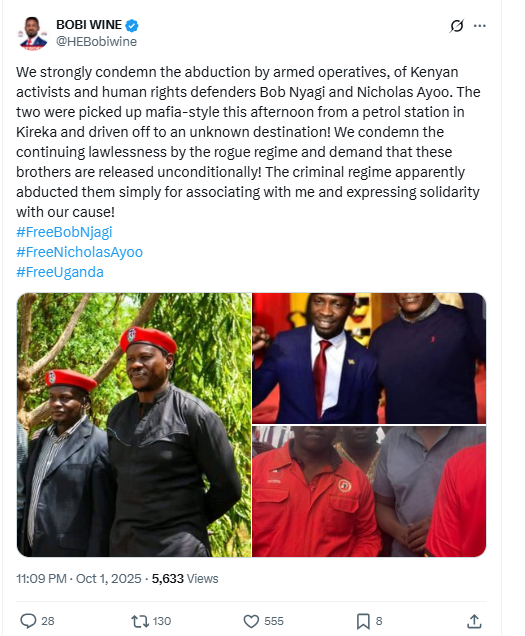Click the 130 reposts count
525x636 pixels.
161,621
